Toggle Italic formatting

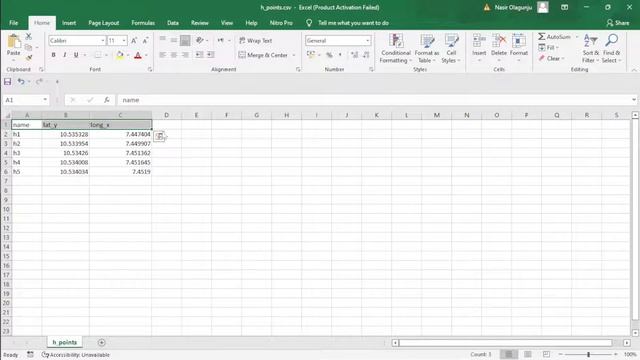[64, 55]
